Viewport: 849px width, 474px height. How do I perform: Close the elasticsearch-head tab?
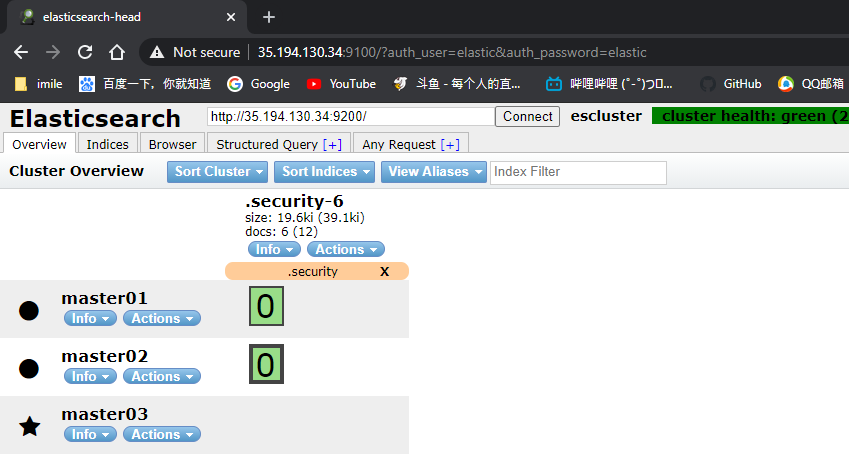point(231,17)
